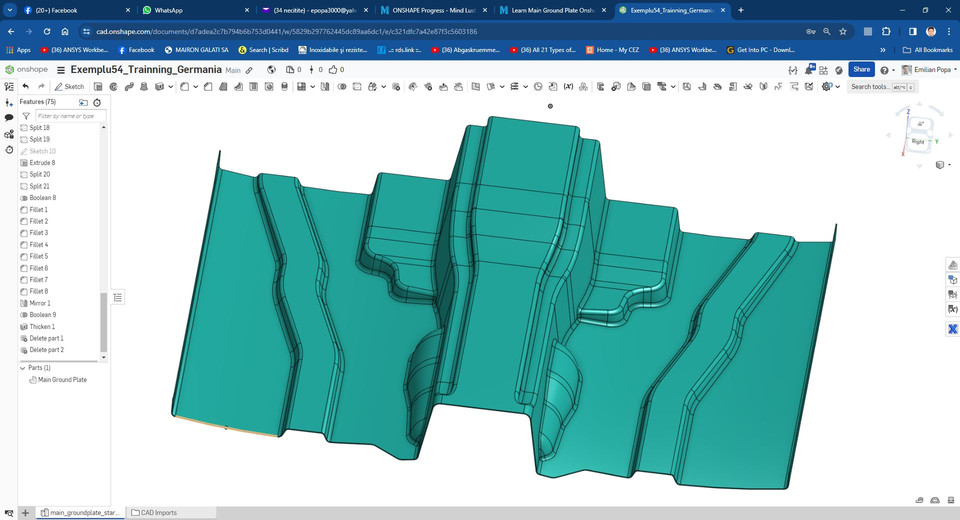Click the insert new element plus icon
Viewport: 960px width, 520px height.
(x=25, y=513)
